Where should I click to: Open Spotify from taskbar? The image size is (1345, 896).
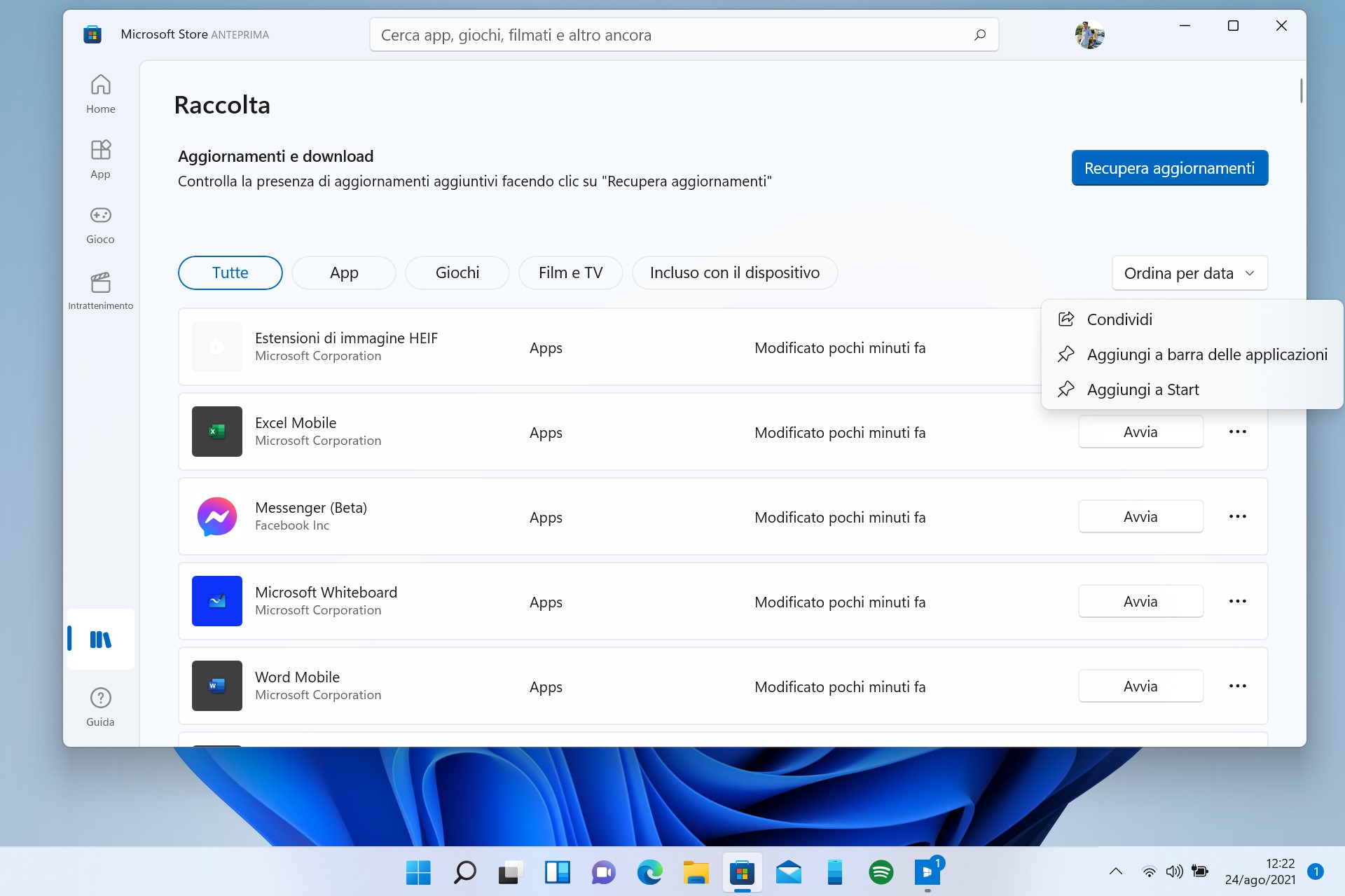(881, 872)
